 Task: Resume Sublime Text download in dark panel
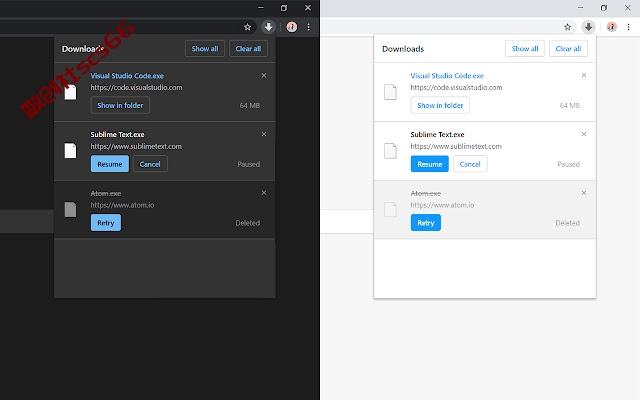pyautogui.click(x=110, y=164)
